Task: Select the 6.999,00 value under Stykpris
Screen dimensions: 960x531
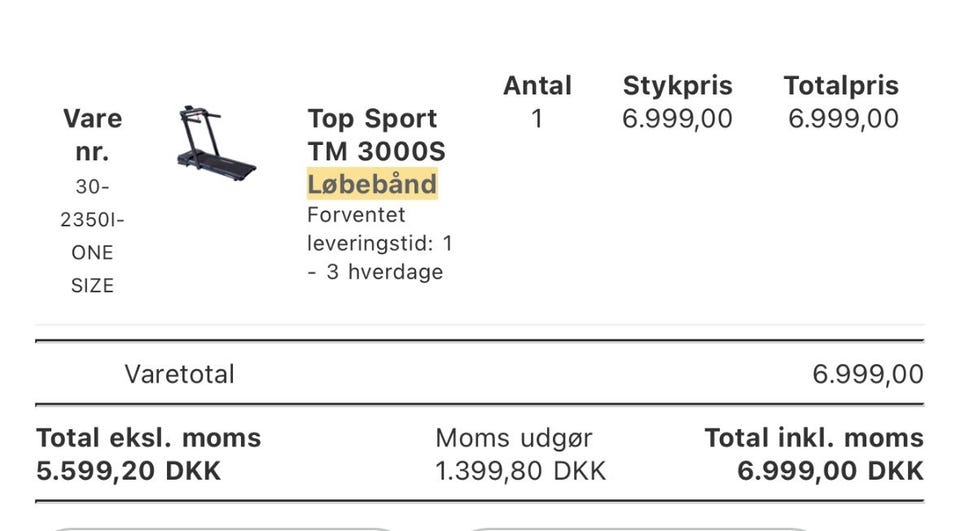Action: tap(677, 119)
